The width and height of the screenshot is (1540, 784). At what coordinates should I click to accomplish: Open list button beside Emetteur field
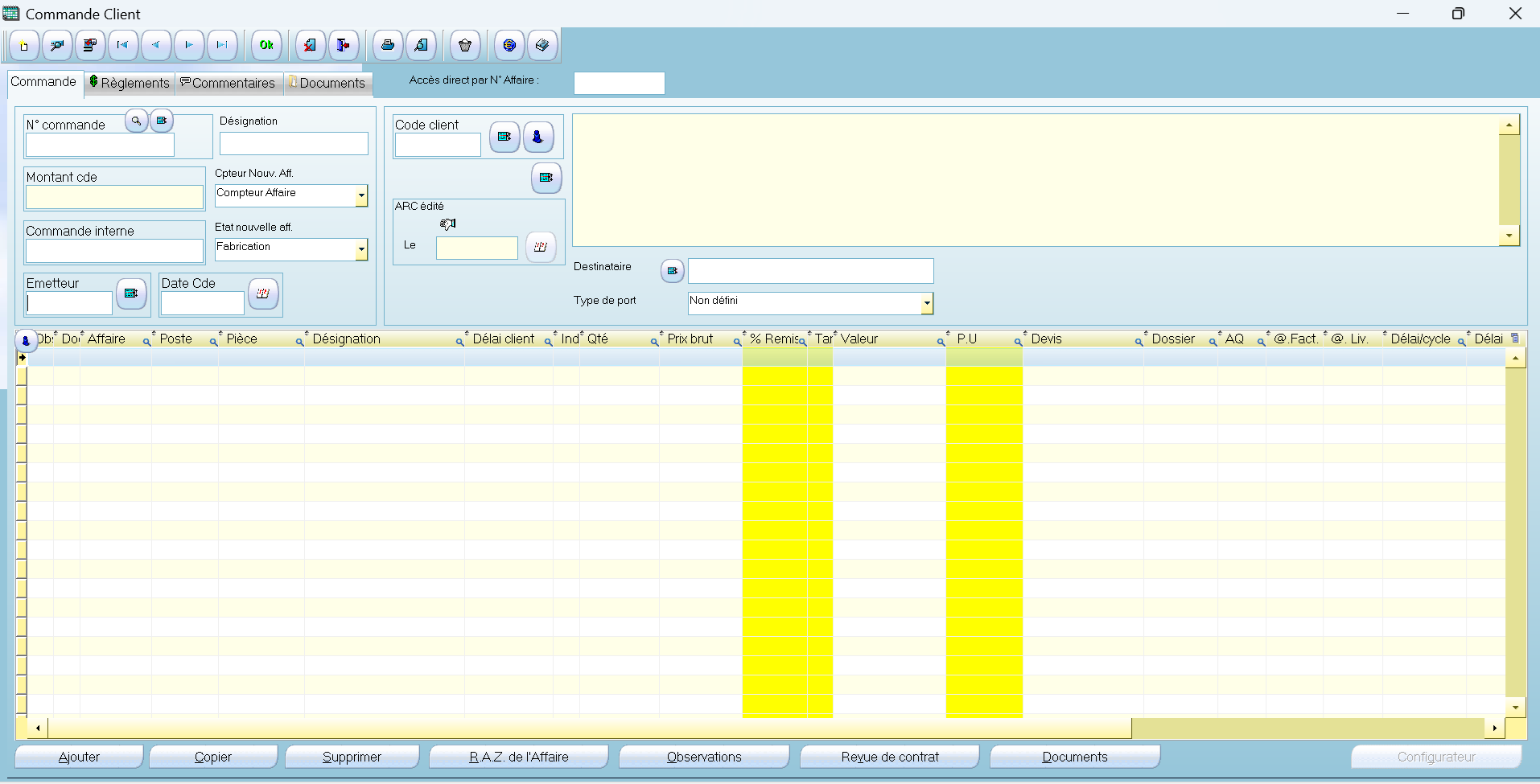tap(131, 294)
